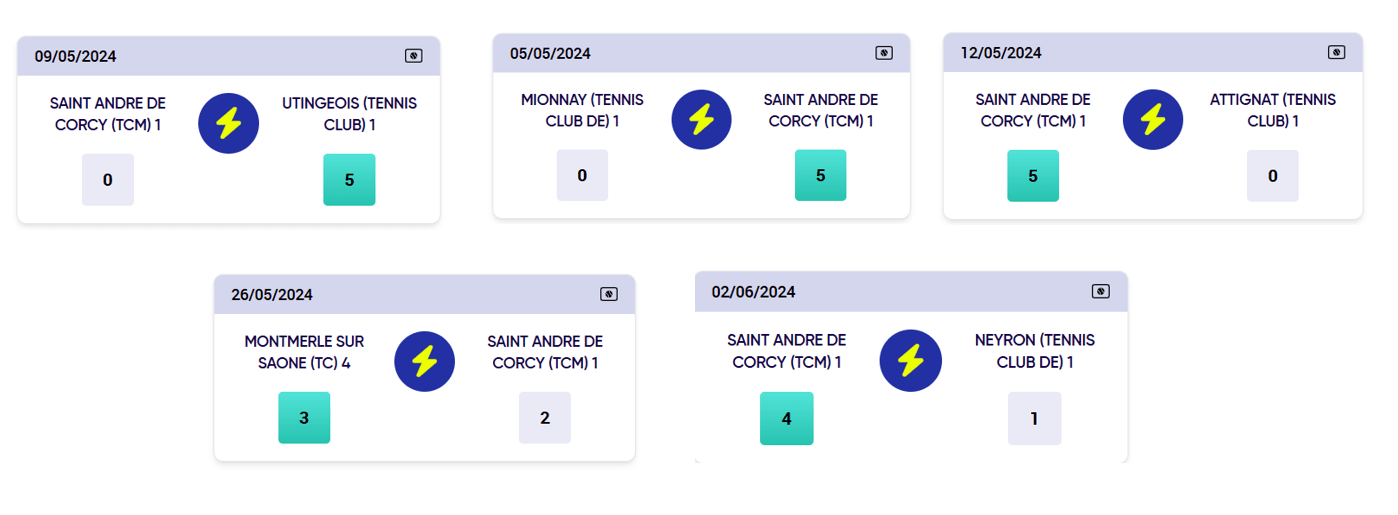This screenshot has height=515, width=1398.
Task: Click the header icon on the 12/05/2024 card
Action: coord(1336,52)
